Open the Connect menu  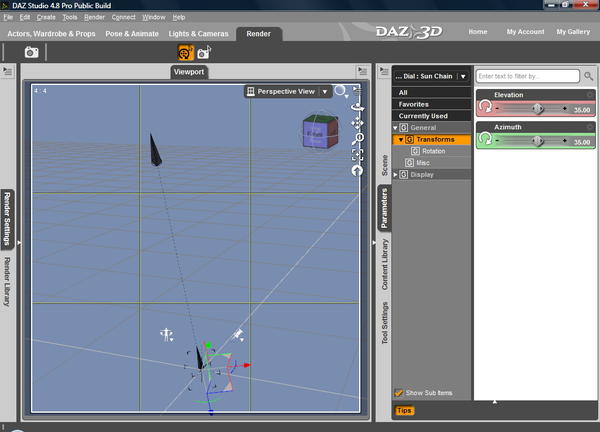click(124, 17)
